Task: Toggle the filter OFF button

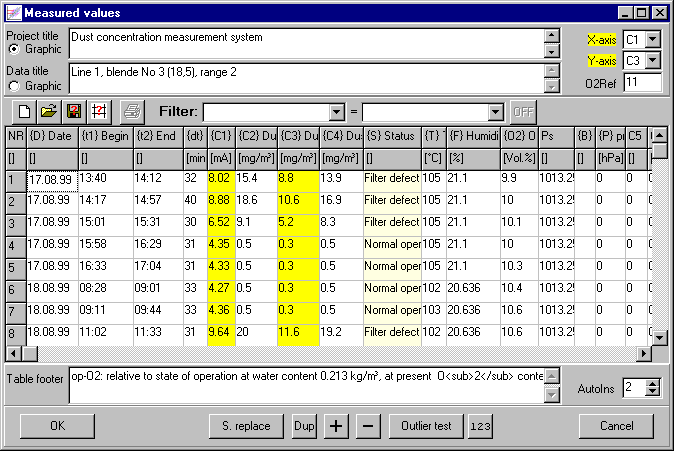Action: point(523,112)
